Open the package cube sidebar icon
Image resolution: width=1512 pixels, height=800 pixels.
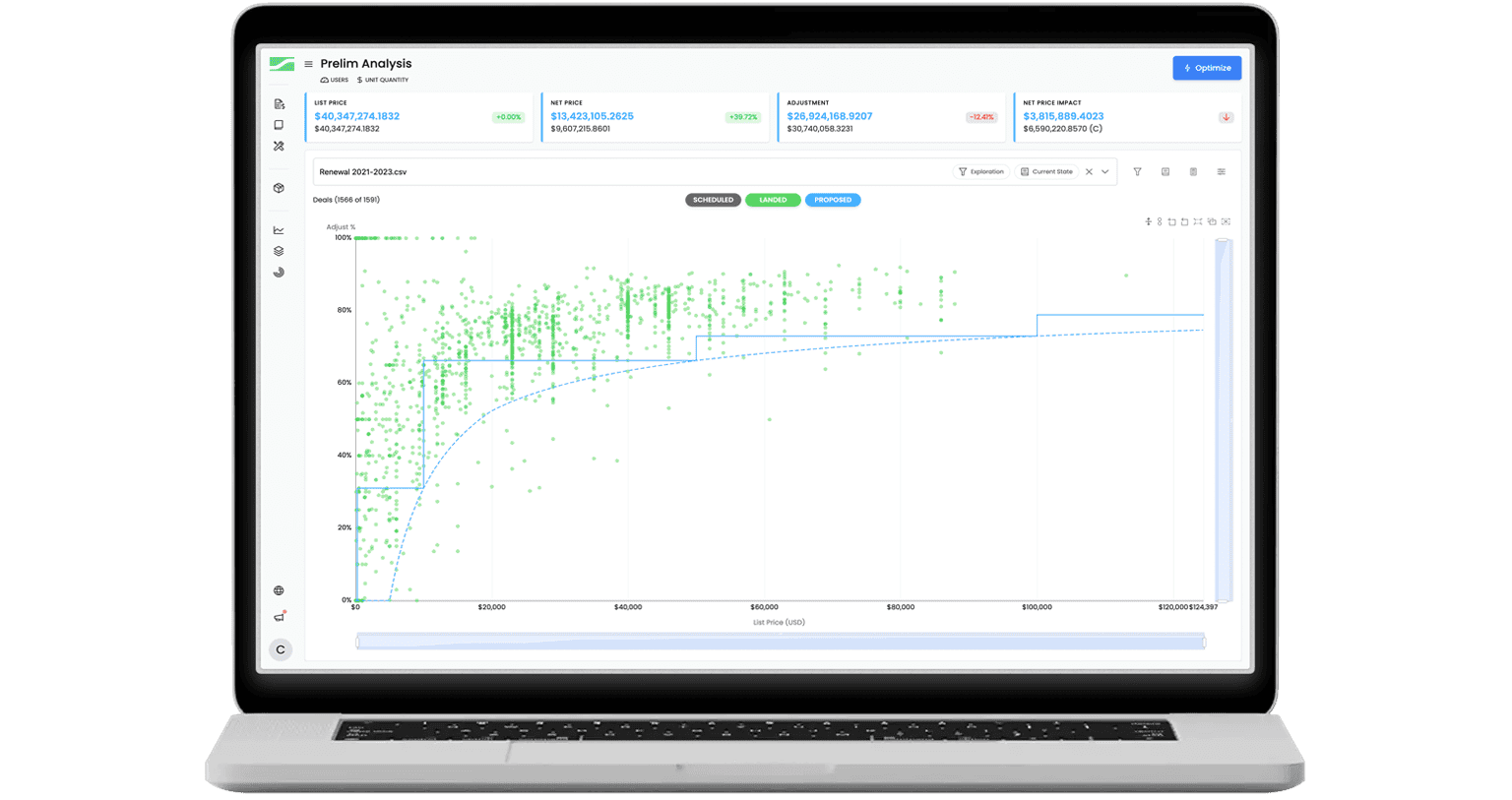(279, 188)
